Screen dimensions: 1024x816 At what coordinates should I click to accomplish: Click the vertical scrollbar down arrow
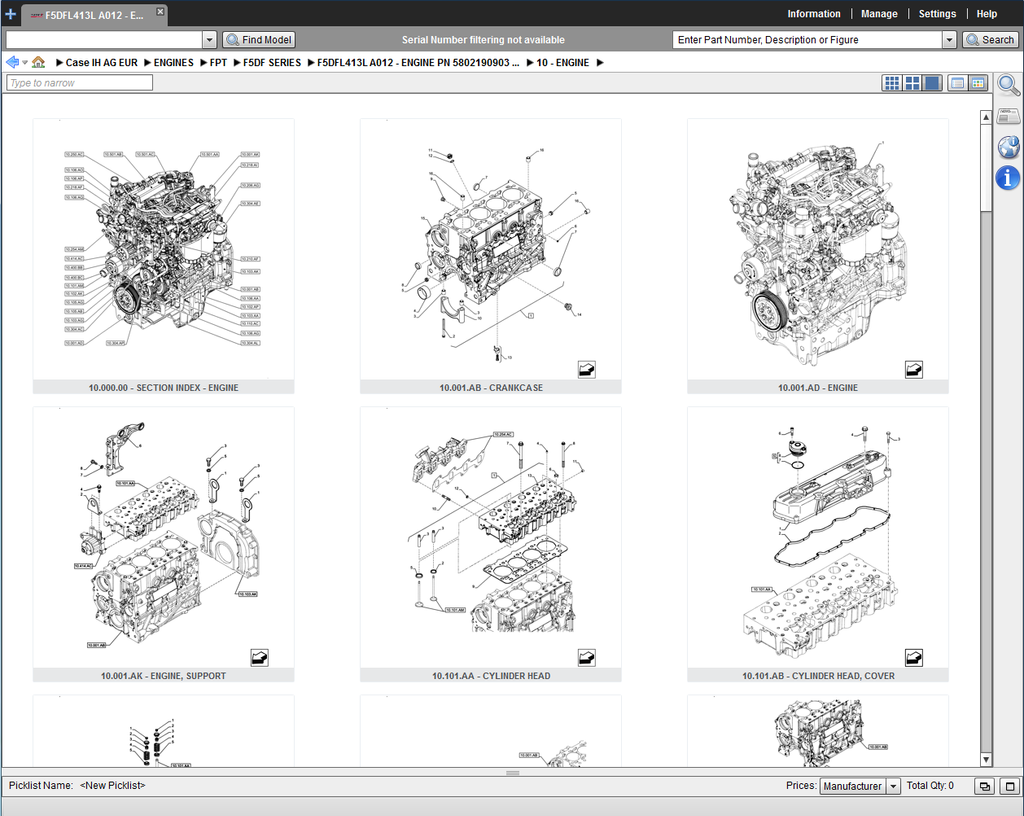tap(986, 759)
